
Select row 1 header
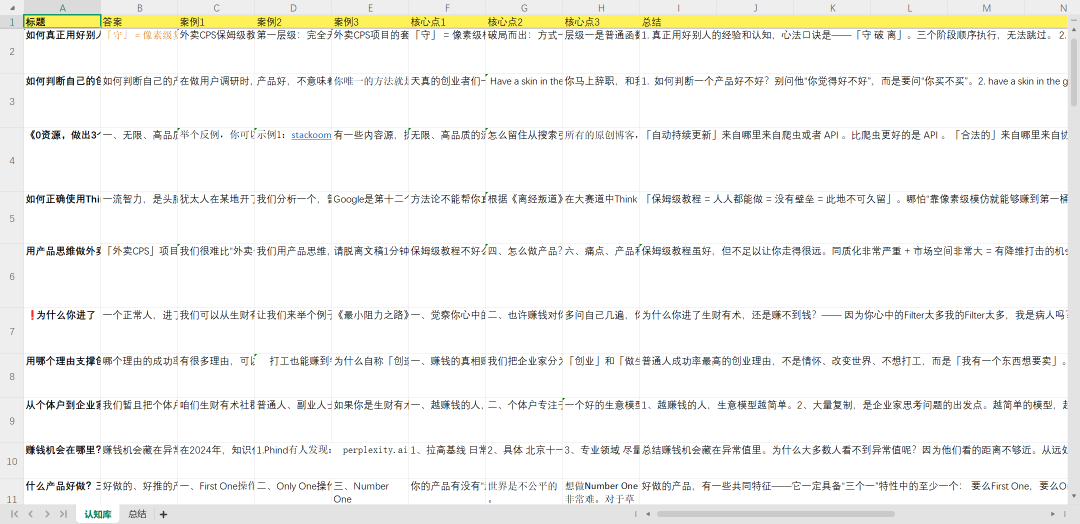click(x=12, y=21)
